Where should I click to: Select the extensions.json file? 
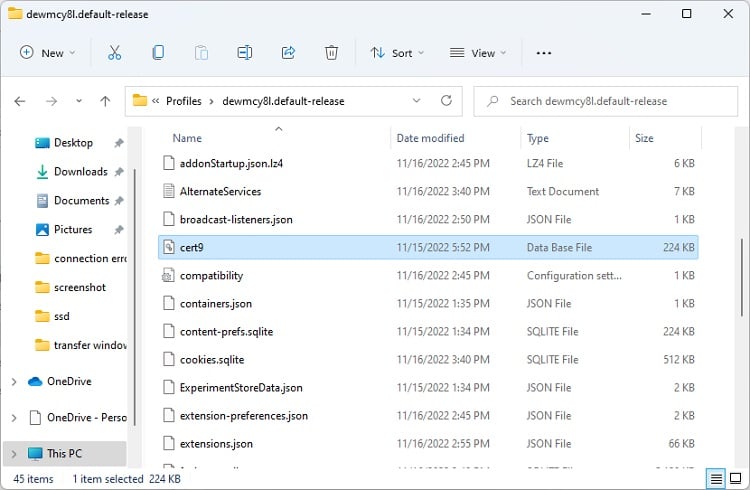428,444
